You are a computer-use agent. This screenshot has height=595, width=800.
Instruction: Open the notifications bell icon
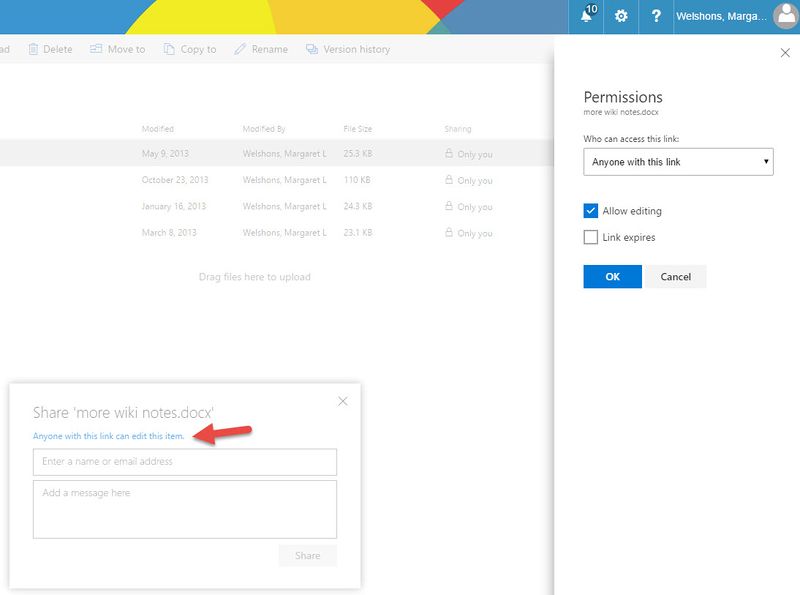pyautogui.click(x=587, y=17)
